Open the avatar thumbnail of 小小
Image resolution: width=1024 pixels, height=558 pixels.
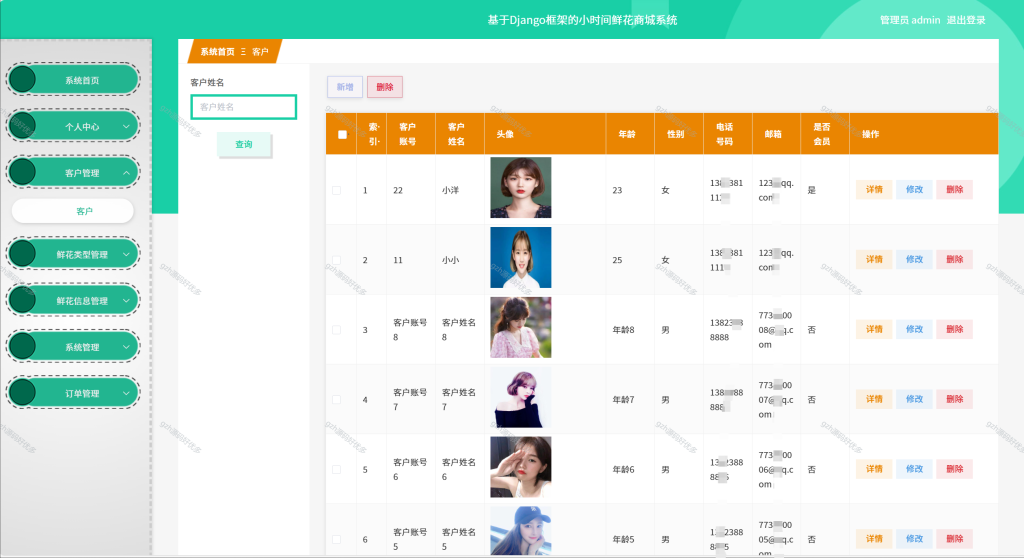(520, 257)
